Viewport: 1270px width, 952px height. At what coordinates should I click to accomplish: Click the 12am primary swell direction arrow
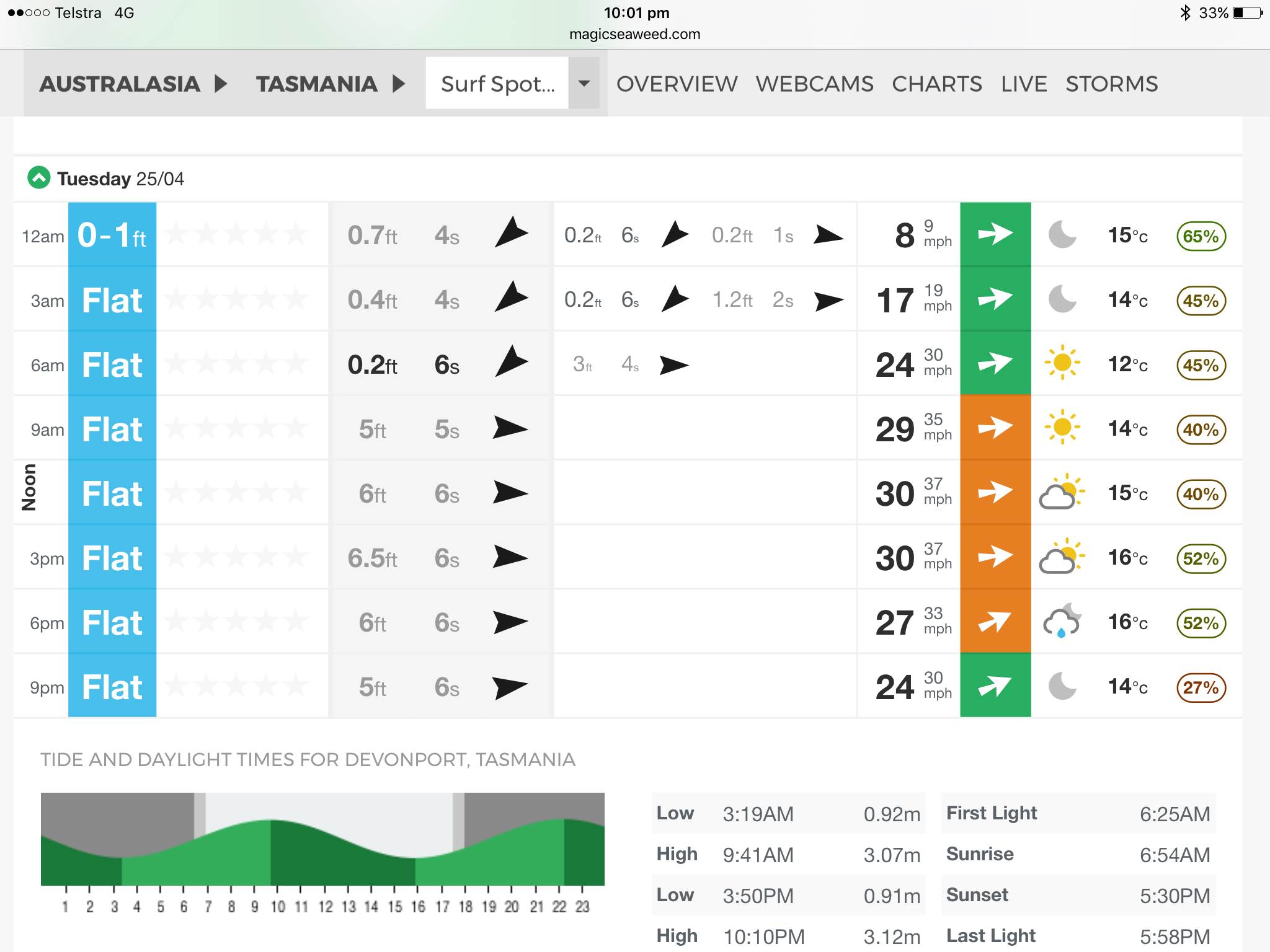pos(511,234)
